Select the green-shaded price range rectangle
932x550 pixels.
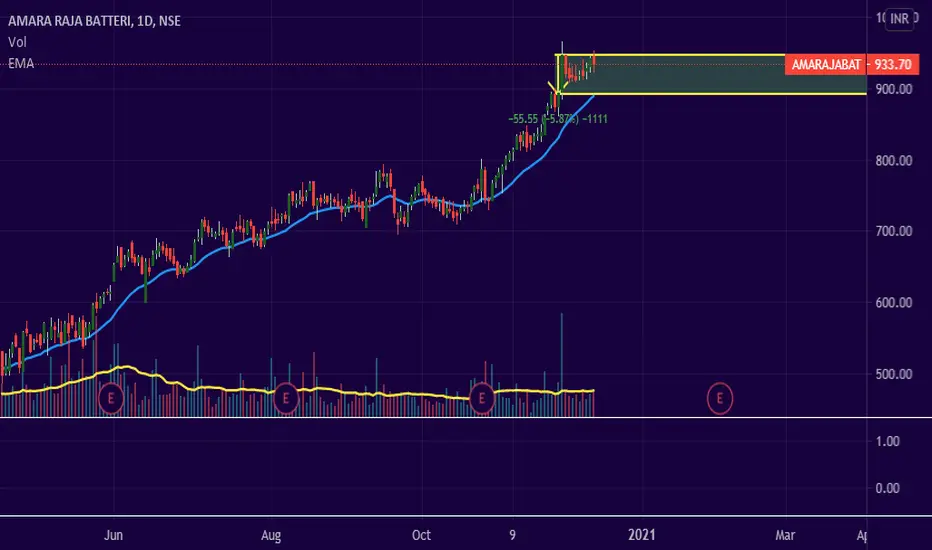click(711, 74)
